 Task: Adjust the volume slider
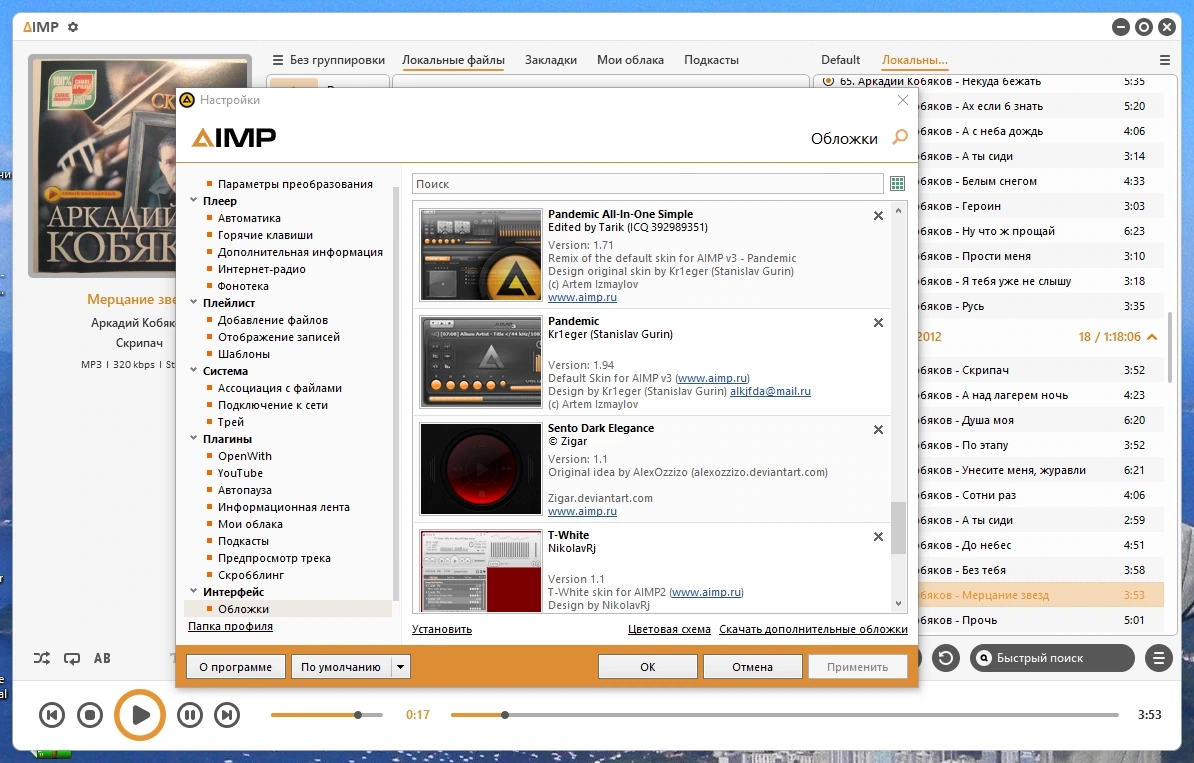[327, 715]
